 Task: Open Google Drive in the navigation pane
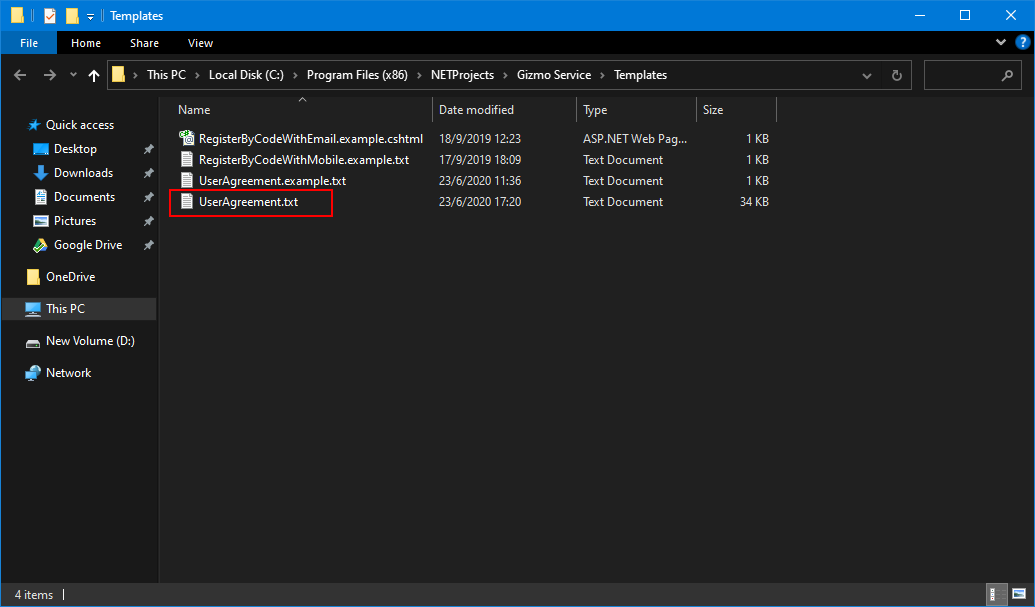[88, 245]
